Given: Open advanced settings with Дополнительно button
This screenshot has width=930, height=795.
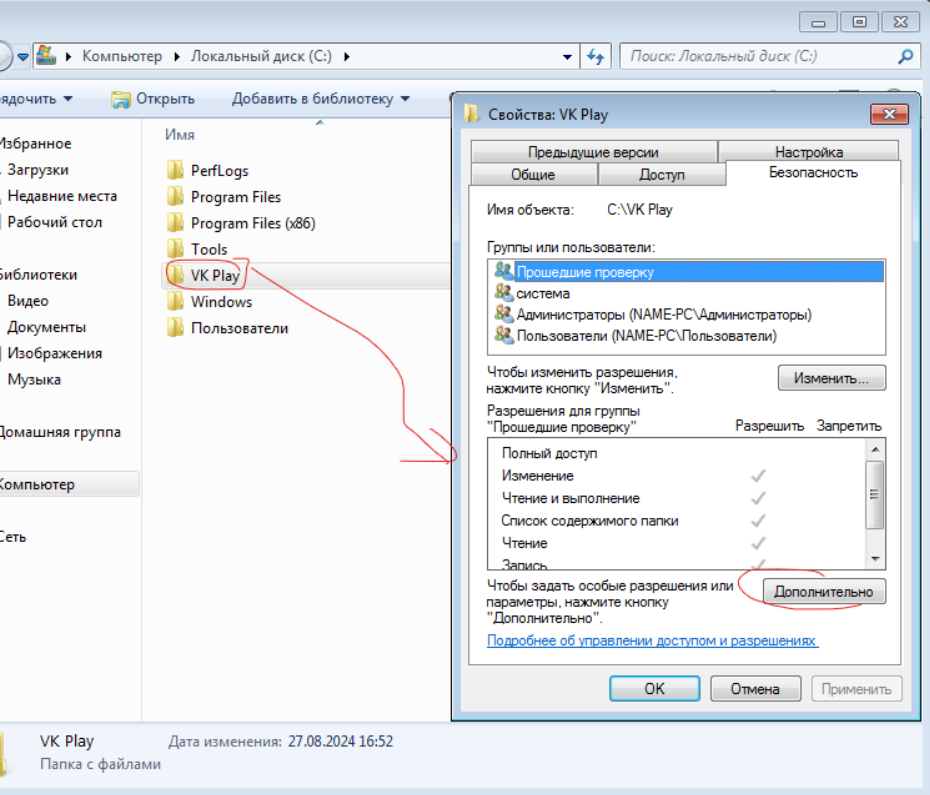Looking at the screenshot, I should click(x=824, y=592).
